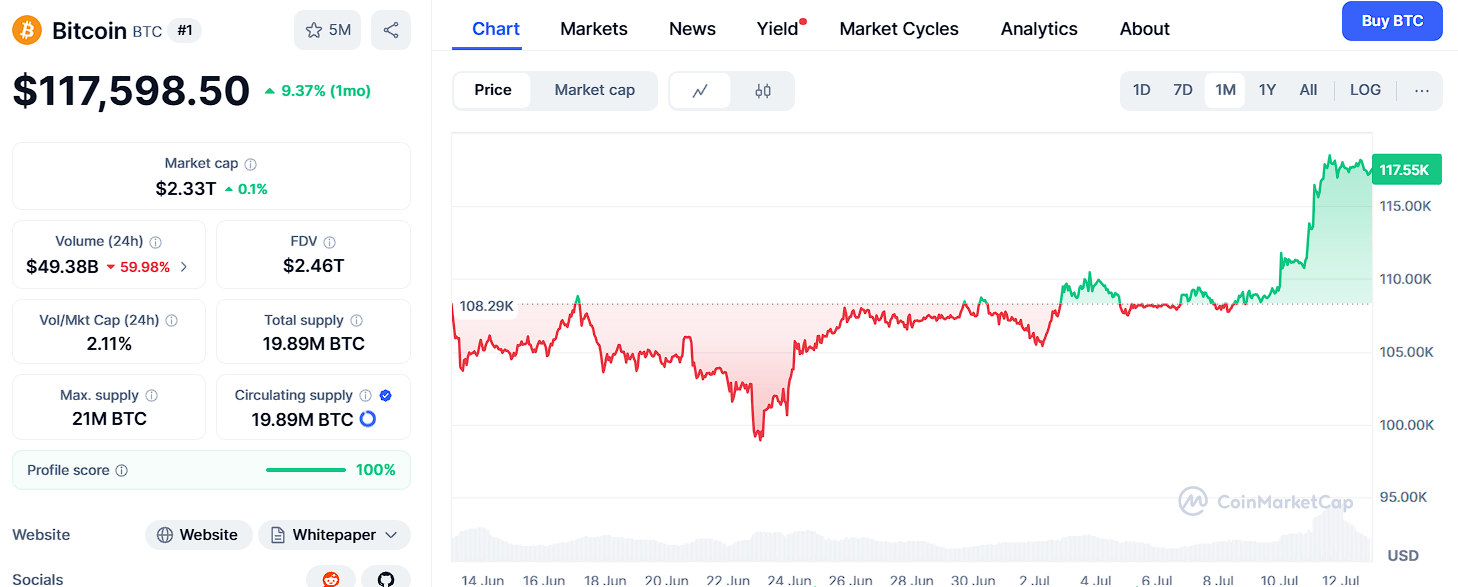Switch to the candlestick chart icon
Image resolution: width=1458 pixels, height=587 pixels.
(x=763, y=91)
